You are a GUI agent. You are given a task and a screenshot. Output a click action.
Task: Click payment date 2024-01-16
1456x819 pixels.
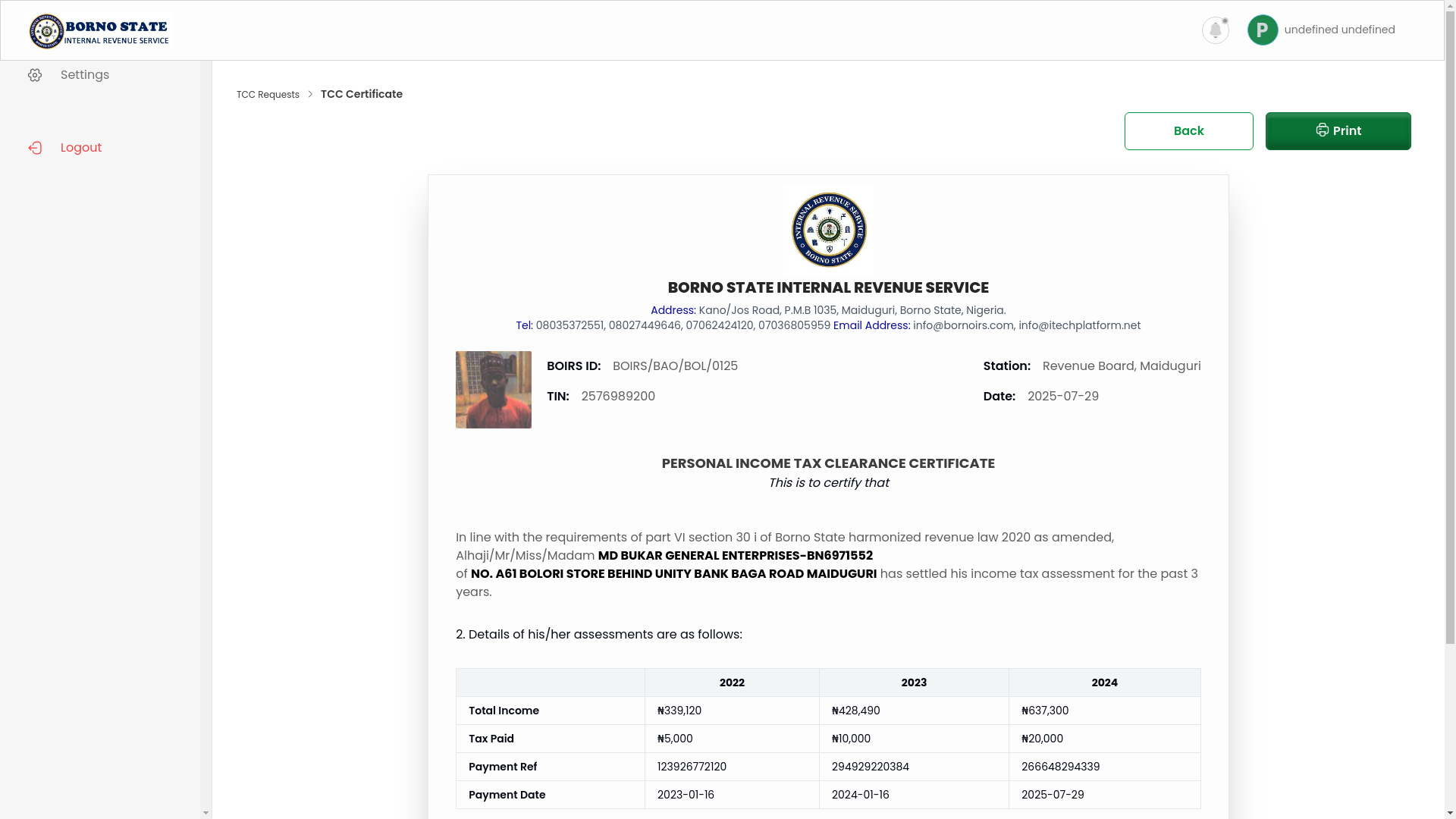point(860,795)
